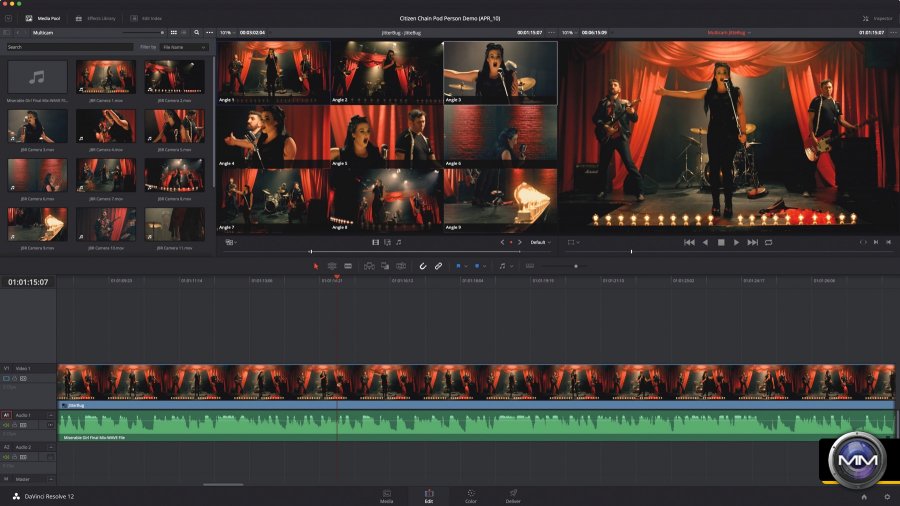The image size is (900, 506).
Task: Click the home project manager icon
Action: point(864,497)
